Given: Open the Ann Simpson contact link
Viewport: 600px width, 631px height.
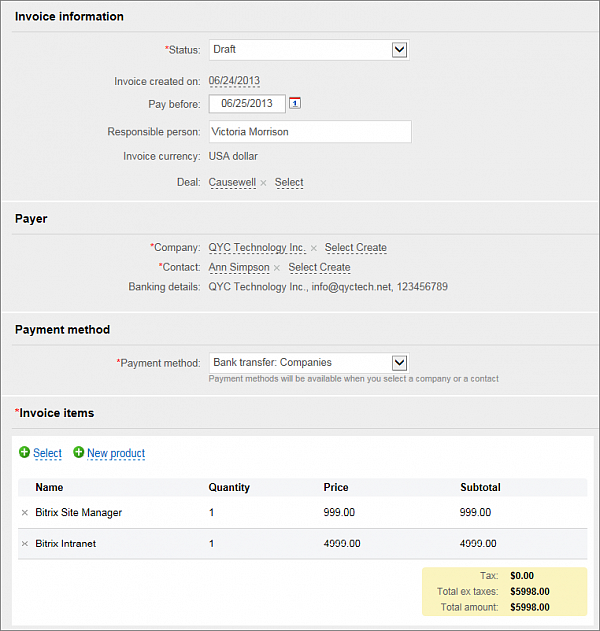Looking at the screenshot, I should (x=238, y=268).
